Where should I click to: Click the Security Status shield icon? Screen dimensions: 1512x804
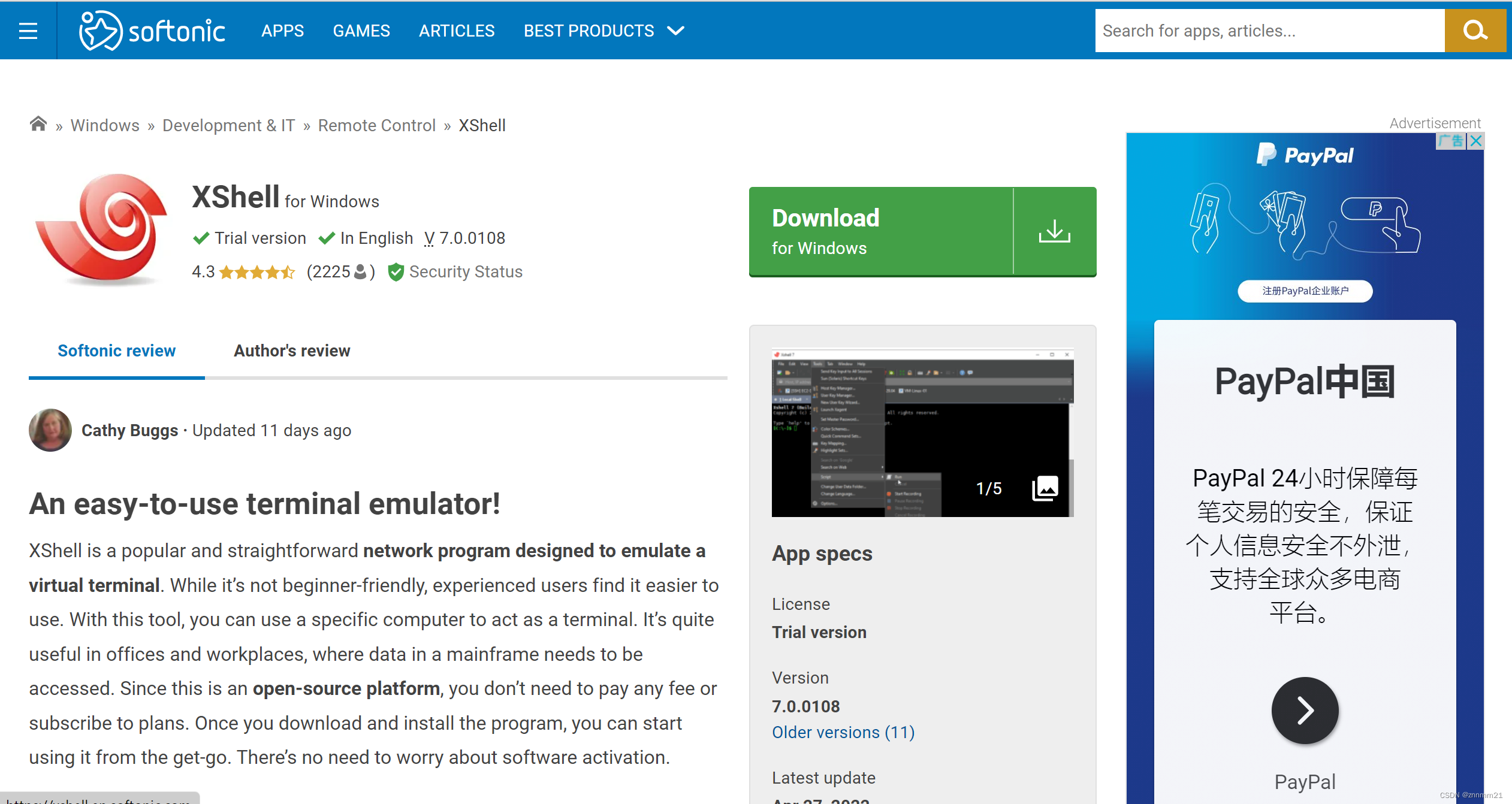pyautogui.click(x=396, y=272)
